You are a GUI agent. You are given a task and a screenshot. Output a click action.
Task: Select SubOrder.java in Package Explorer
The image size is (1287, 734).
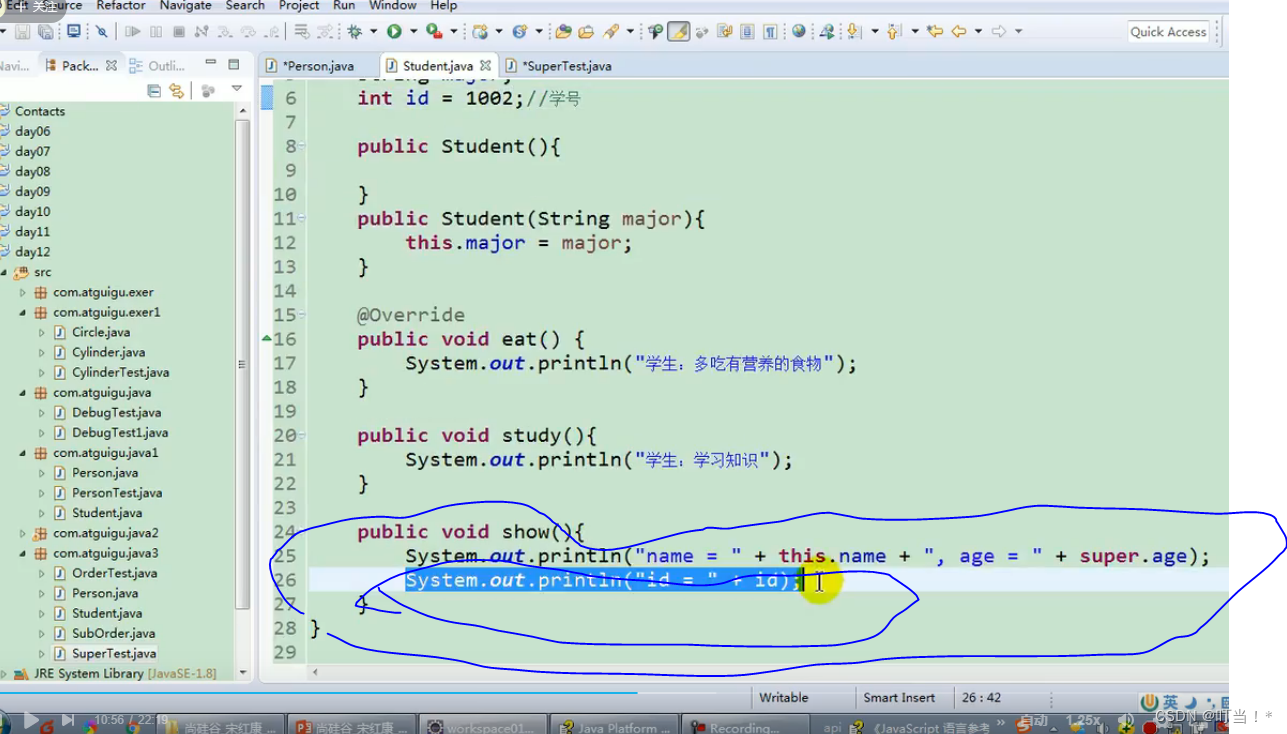[113, 633]
